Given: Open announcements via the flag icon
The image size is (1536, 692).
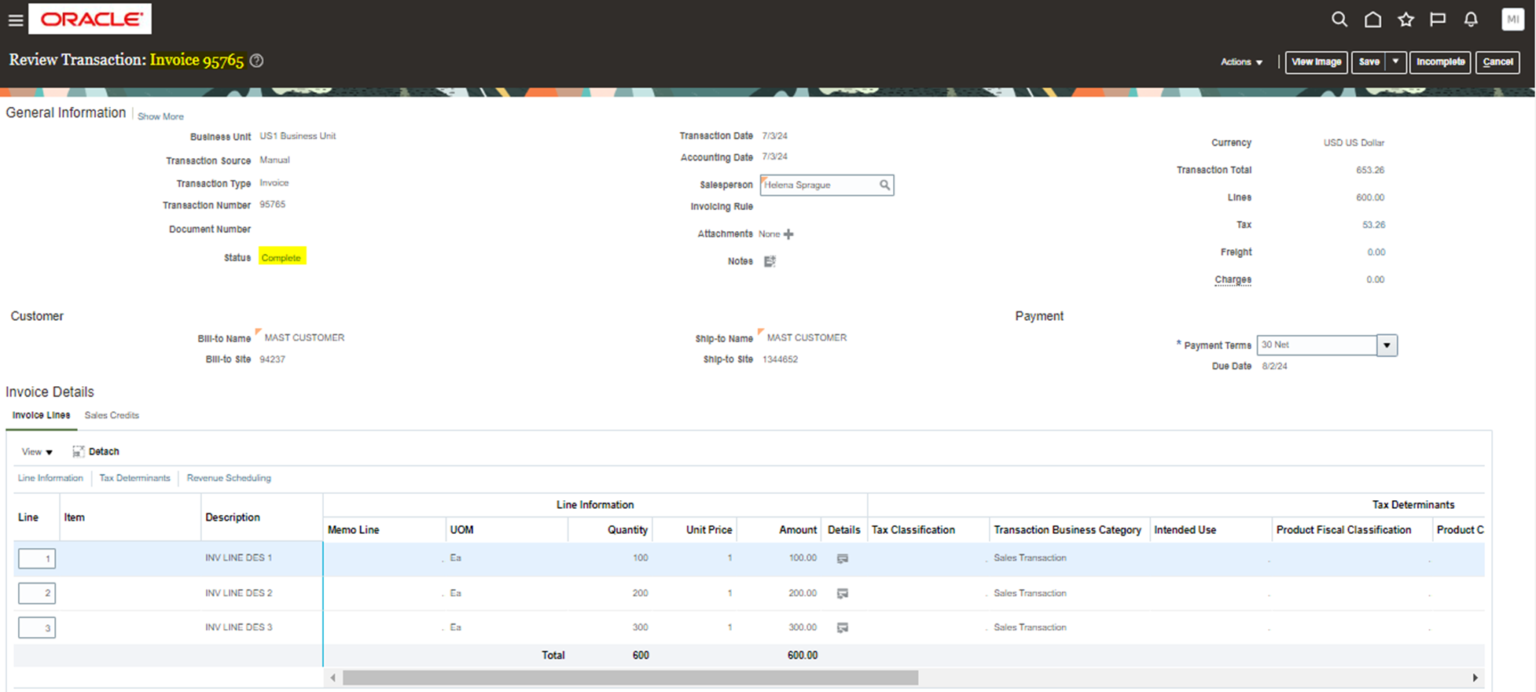Looking at the screenshot, I should pyautogui.click(x=1437, y=19).
